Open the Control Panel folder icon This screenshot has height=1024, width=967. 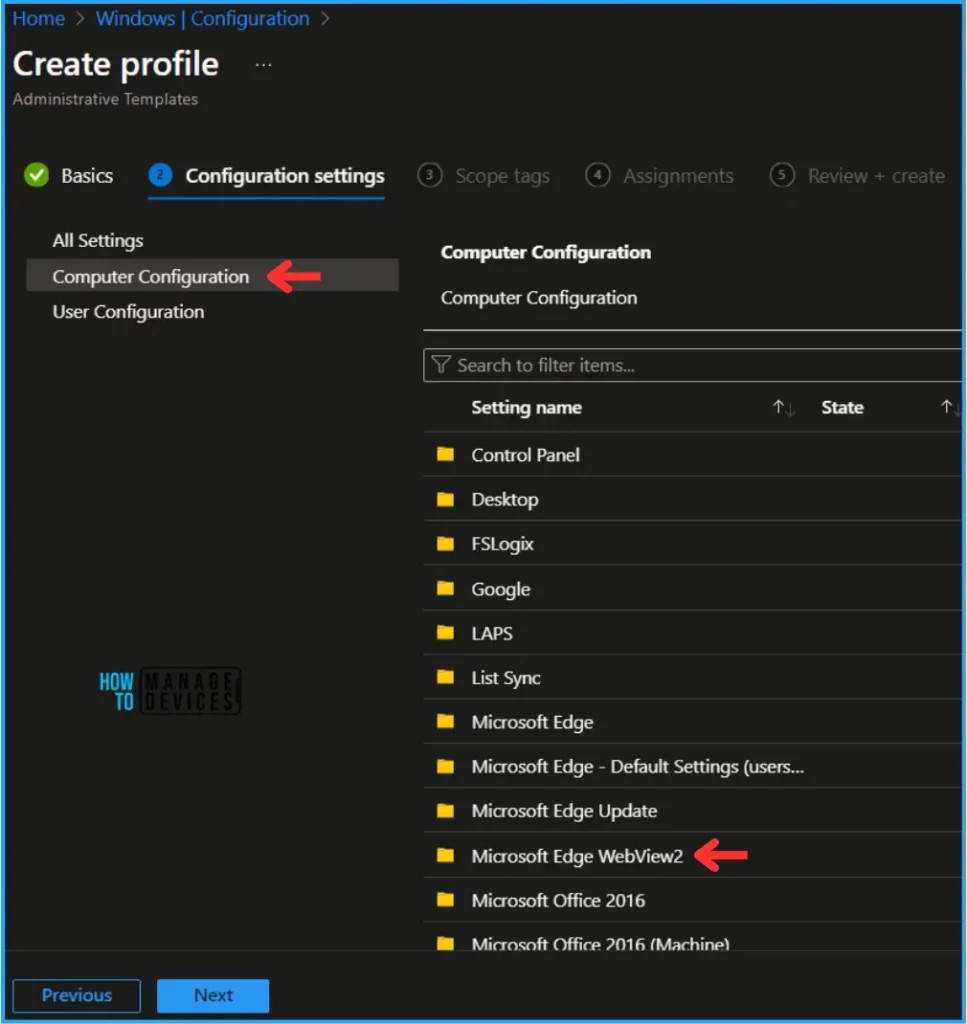tap(445, 454)
